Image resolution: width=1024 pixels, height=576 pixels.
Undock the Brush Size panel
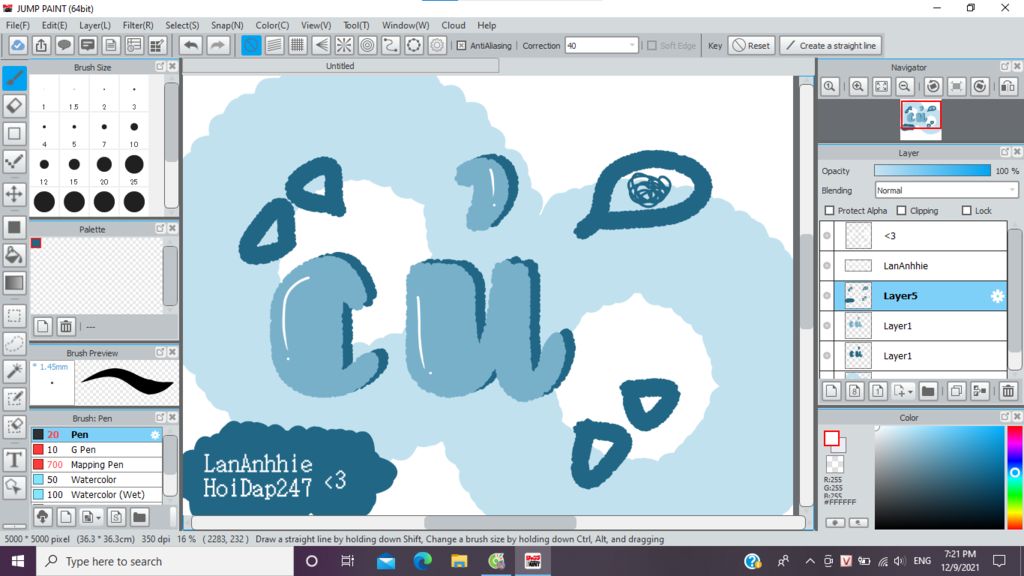tap(160, 67)
